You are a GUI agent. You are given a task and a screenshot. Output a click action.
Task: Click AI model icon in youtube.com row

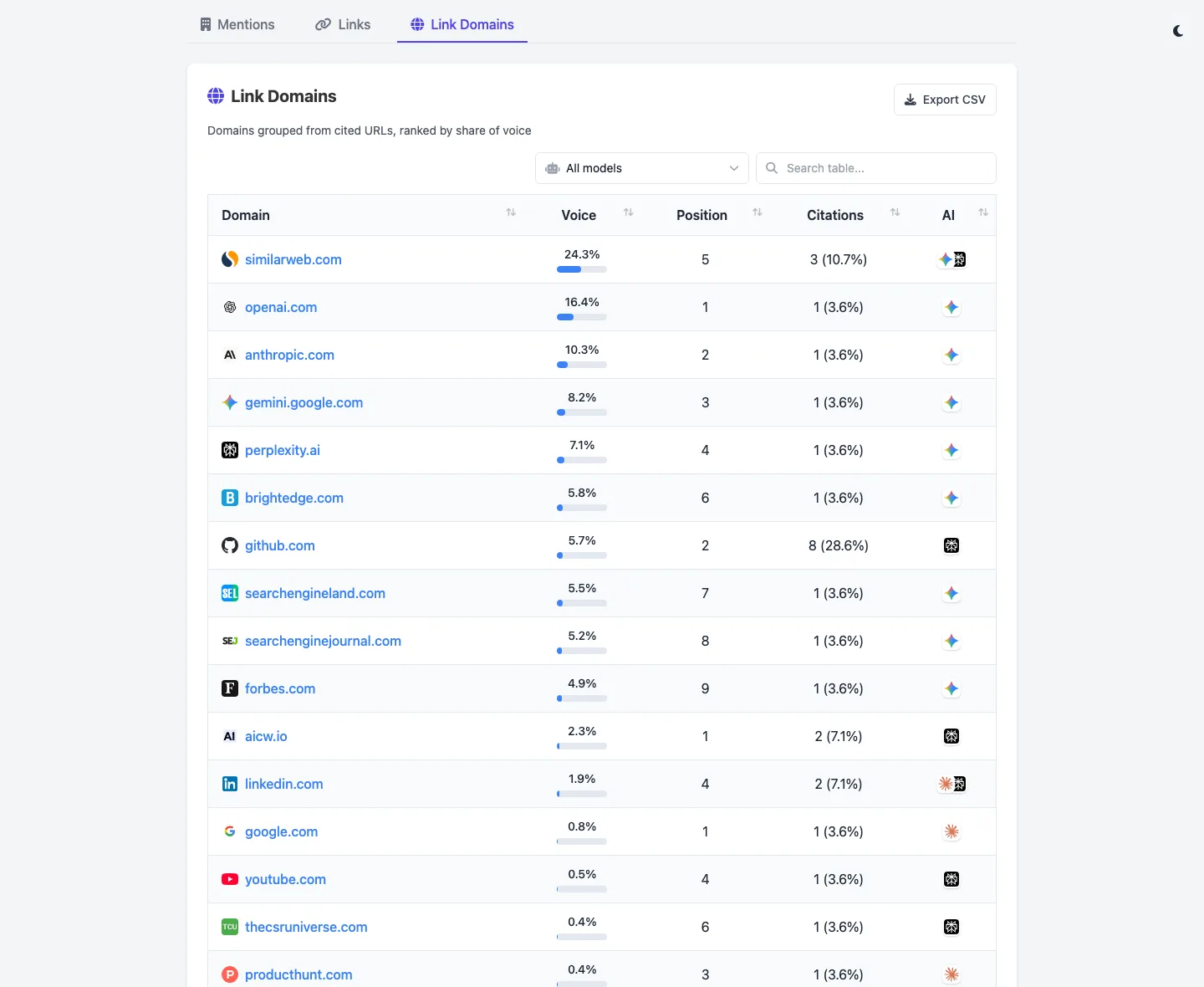click(x=951, y=879)
